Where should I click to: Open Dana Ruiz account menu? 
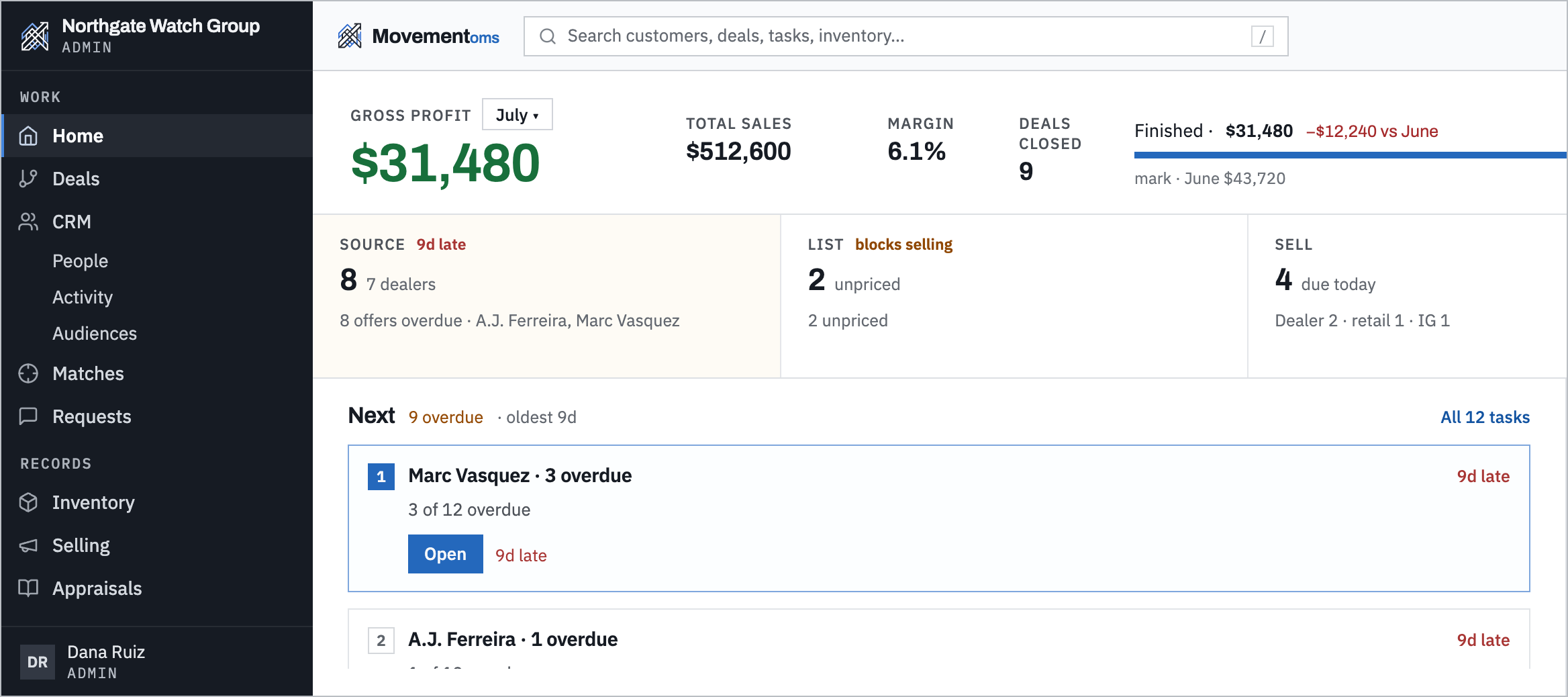pyautogui.click(x=158, y=662)
